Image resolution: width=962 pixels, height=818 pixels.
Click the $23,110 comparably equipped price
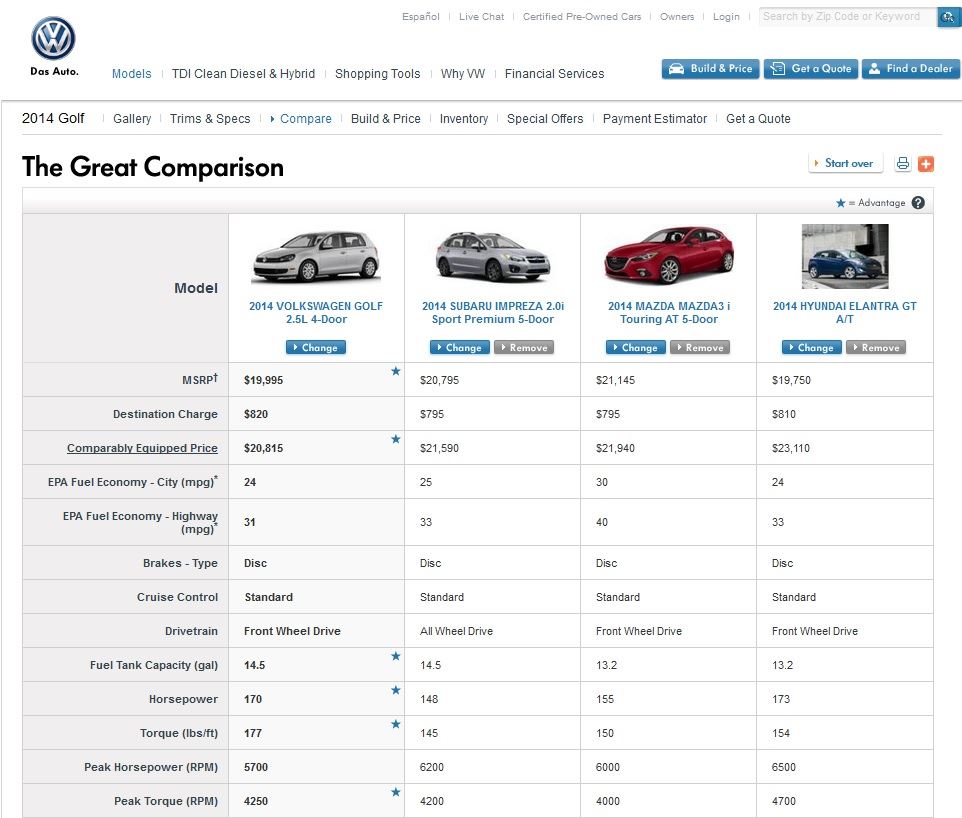(x=791, y=448)
